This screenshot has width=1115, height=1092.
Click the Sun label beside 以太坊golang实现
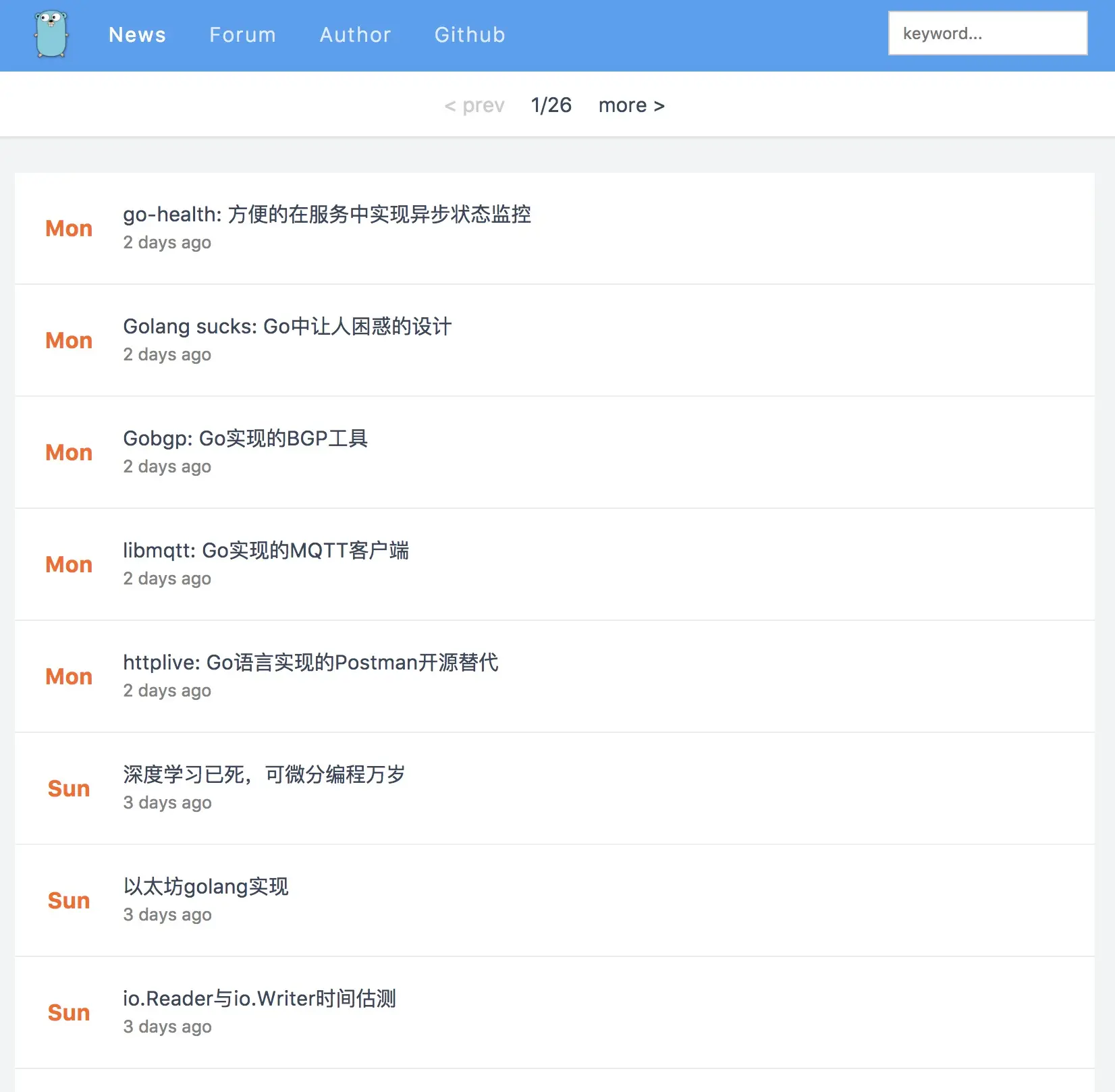pyautogui.click(x=69, y=901)
